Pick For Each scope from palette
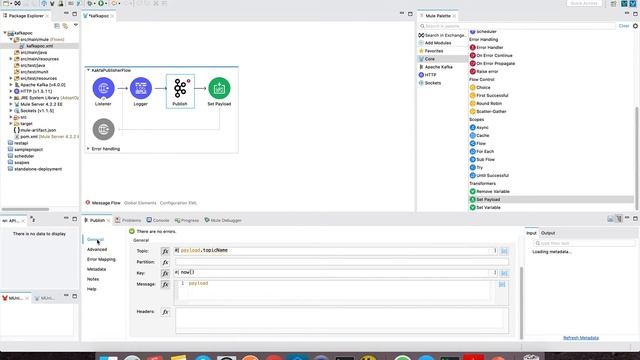 pos(482,151)
